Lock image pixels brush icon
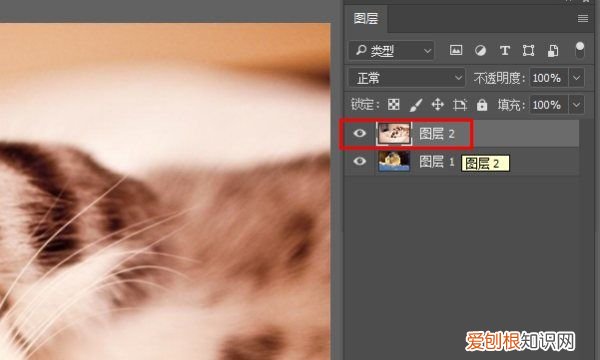Viewport: 600px width, 360px height. click(416, 105)
